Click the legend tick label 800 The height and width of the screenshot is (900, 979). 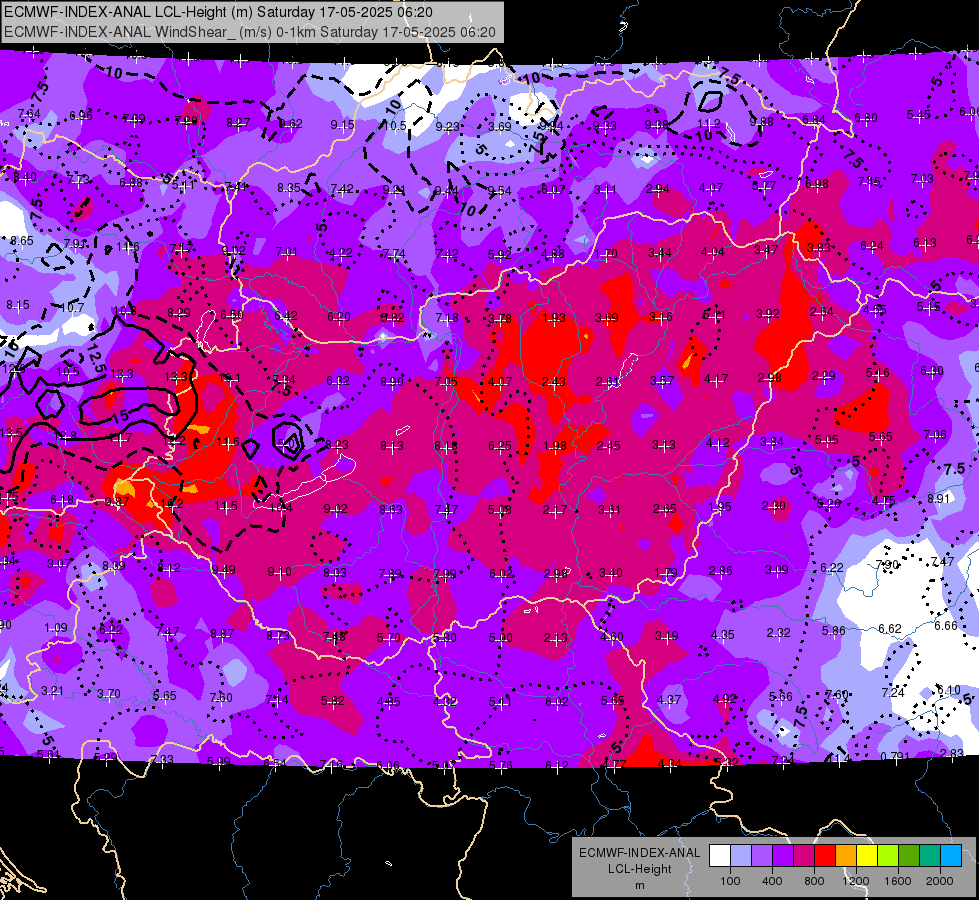click(x=814, y=881)
